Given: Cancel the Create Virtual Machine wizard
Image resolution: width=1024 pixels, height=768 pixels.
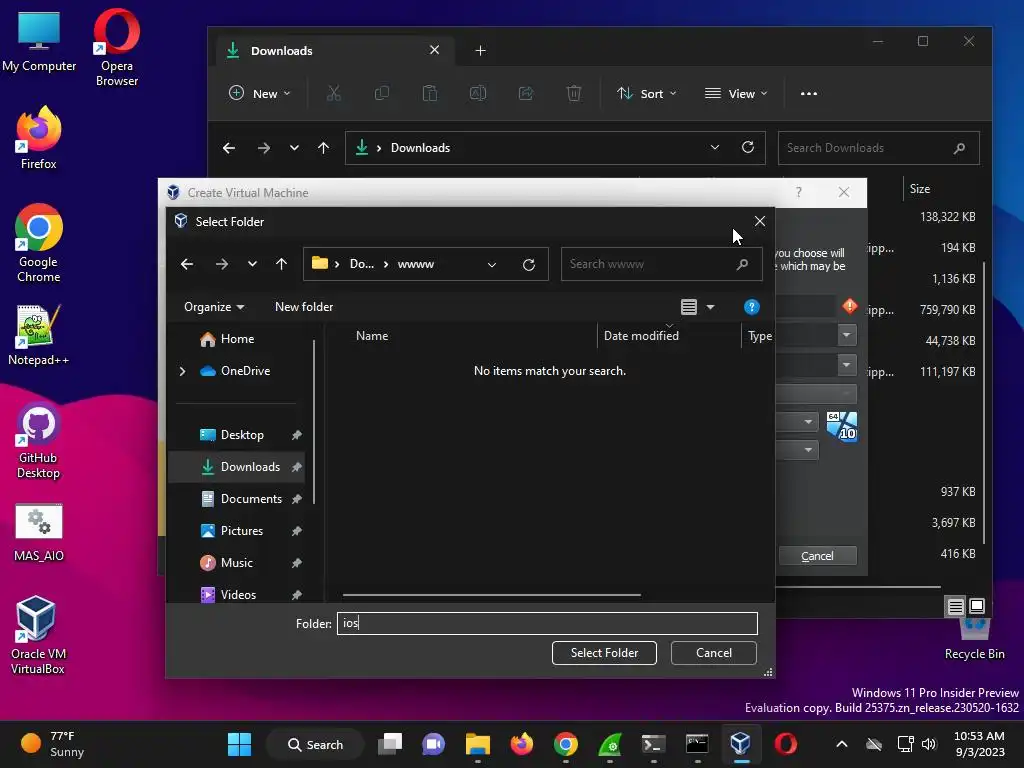Looking at the screenshot, I should coord(817,556).
